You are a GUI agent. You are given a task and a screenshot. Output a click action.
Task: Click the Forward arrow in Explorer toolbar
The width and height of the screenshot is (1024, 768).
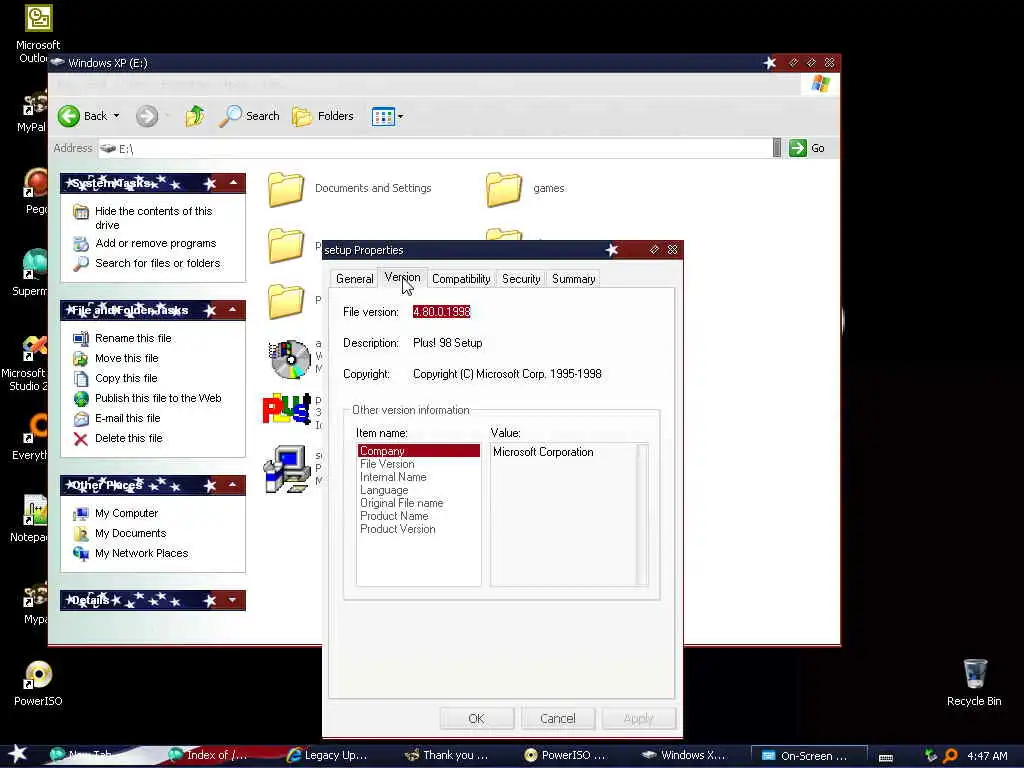tap(147, 116)
